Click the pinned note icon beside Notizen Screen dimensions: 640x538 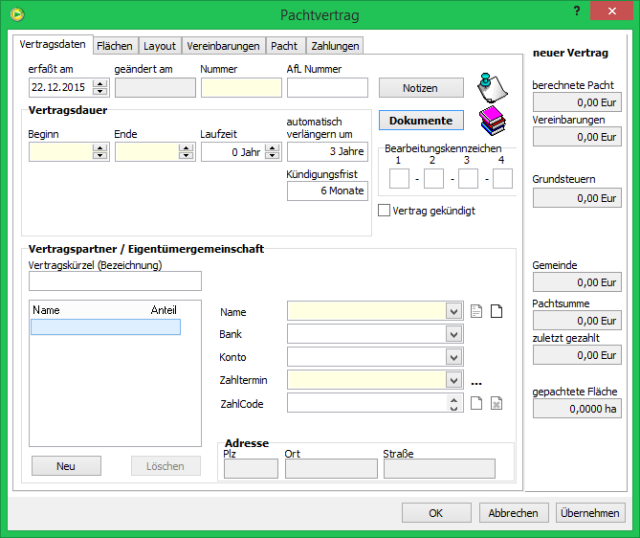(x=492, y=87)
